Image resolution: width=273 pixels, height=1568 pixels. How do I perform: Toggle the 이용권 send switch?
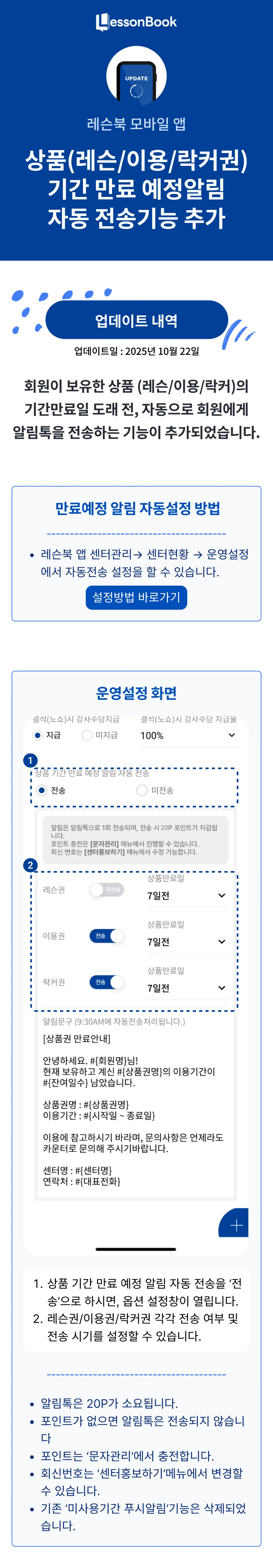[x=106, y=936]
